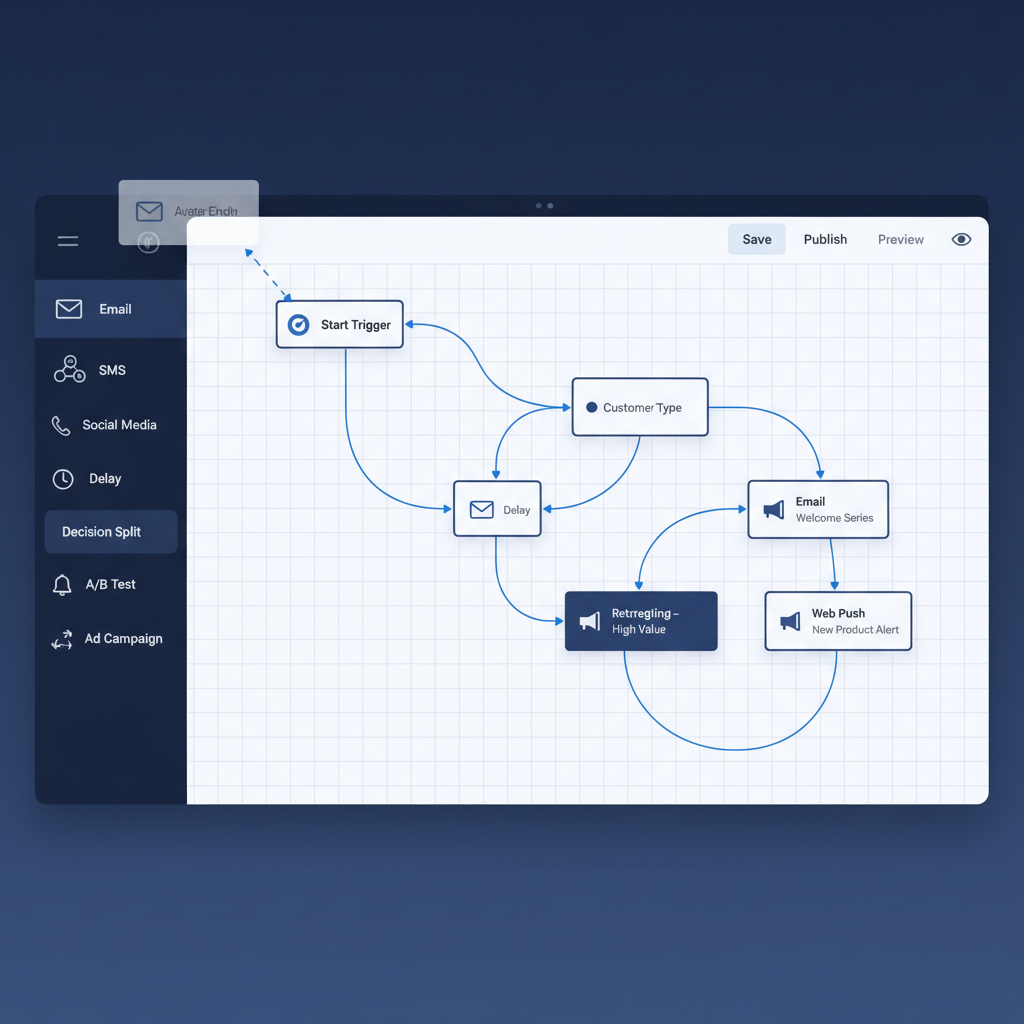1024x1024 pixels.
Task: Click megaphone icon in Web Push node
Action: tap(790, 621)
